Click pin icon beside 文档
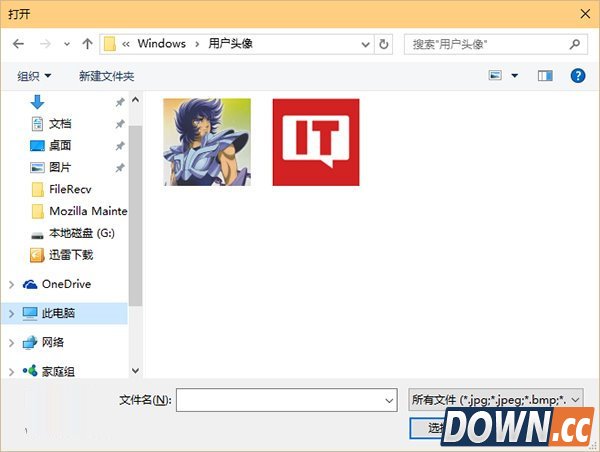The height and width of the screenshot is (452, 600). pos(120,124)
